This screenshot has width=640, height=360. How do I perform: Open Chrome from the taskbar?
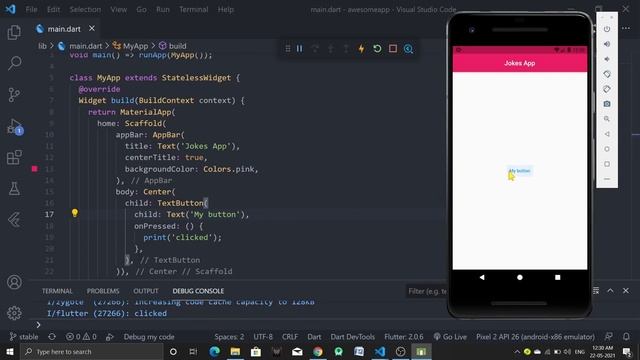pyautogui.click(x=318, y=351)
